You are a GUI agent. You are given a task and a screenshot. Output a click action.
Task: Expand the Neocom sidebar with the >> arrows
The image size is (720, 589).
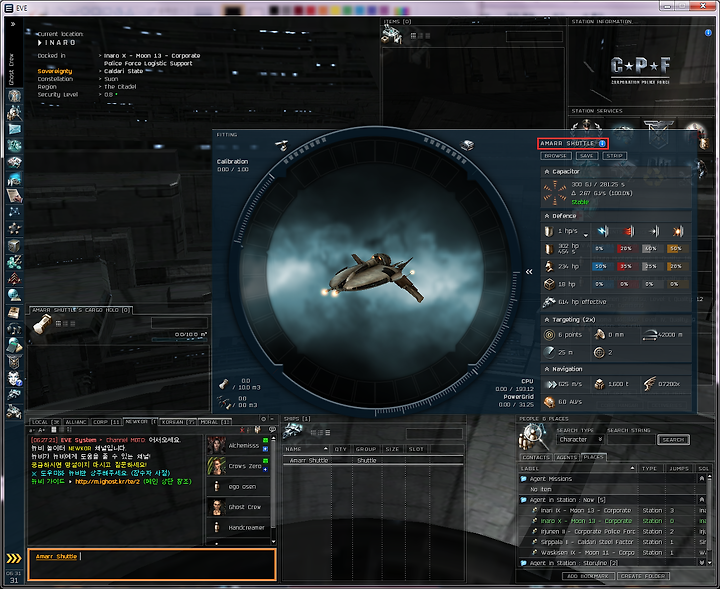[13, 24]
